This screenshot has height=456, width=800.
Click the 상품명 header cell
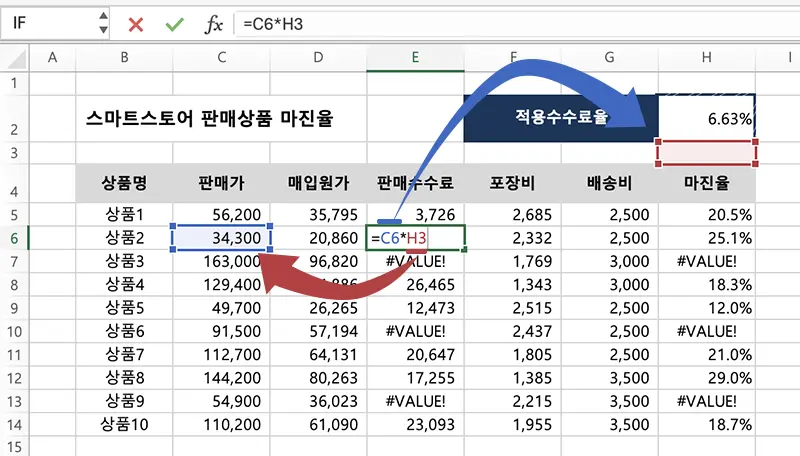coord(124,183)
